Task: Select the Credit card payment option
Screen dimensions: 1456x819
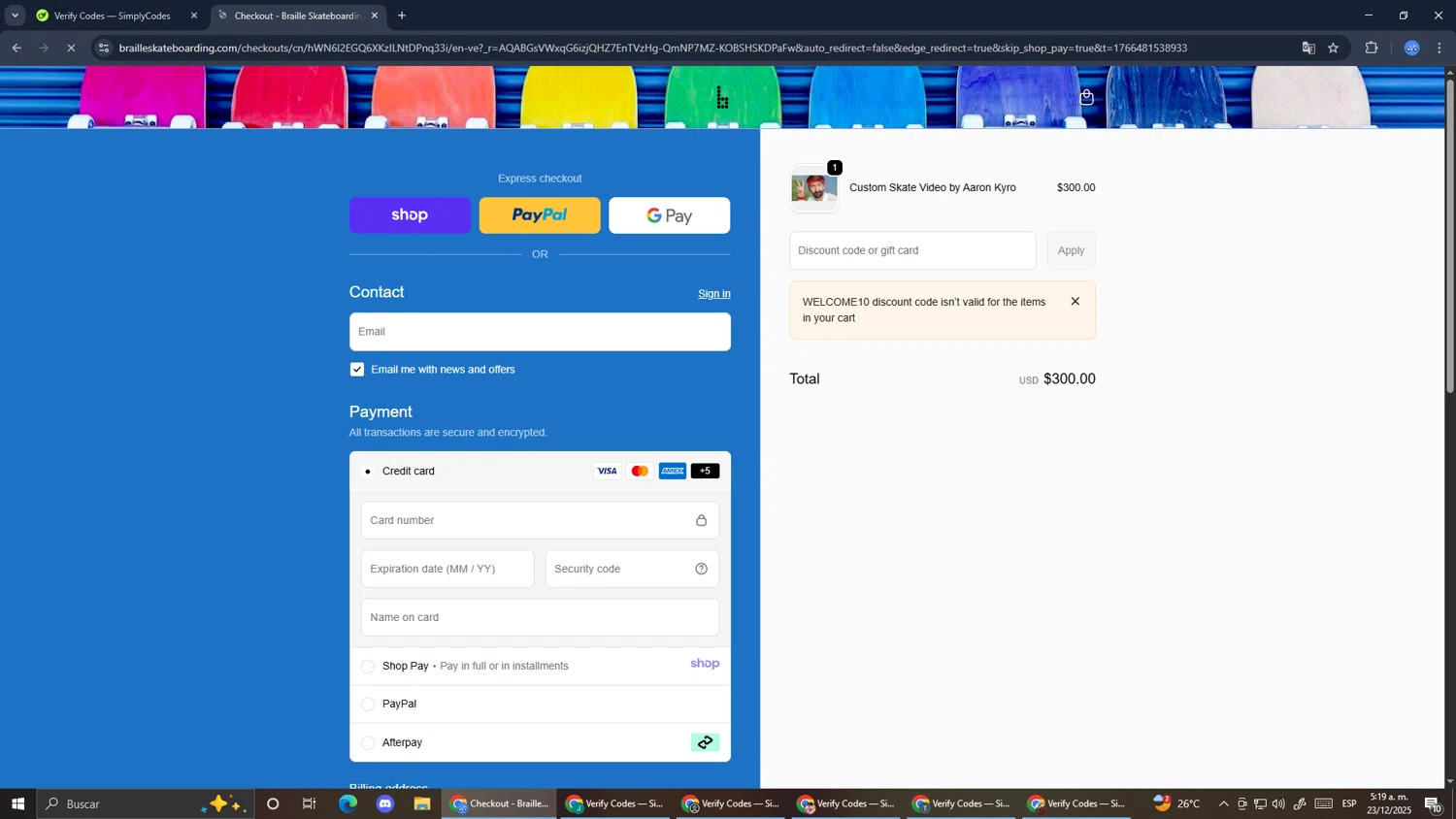Action: coord(368,472)
